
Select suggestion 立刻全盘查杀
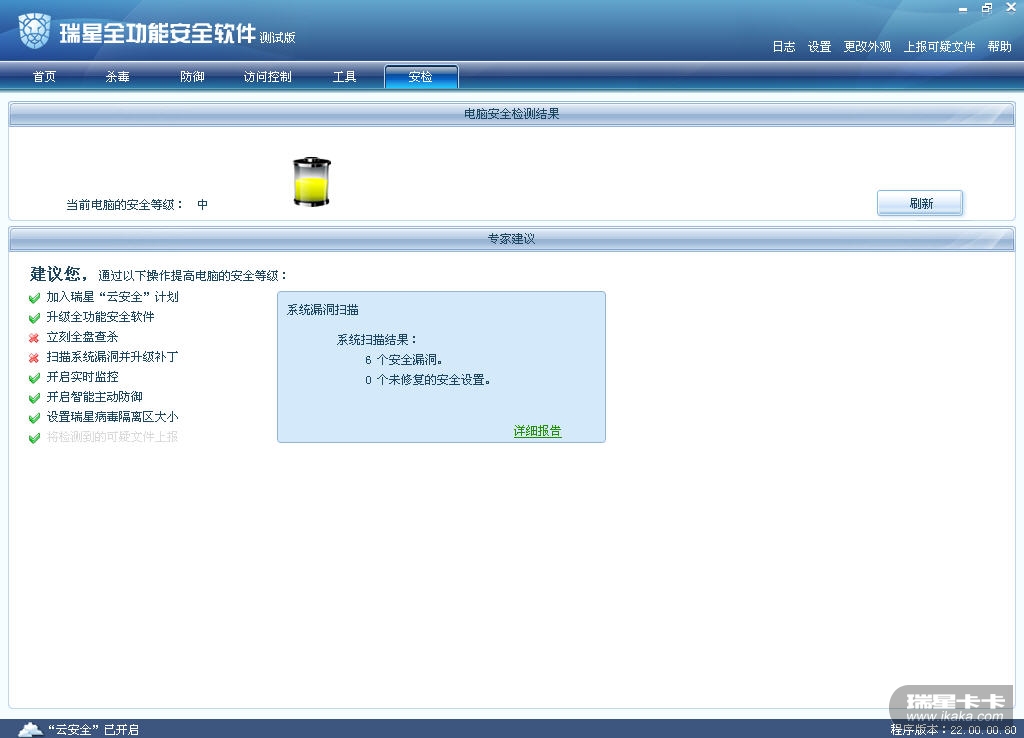pyautogui.click(x=82, y=337)
